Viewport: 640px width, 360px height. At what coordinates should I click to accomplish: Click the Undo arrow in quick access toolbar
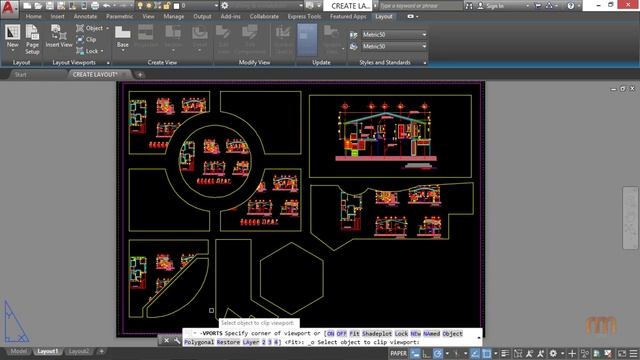107,6
